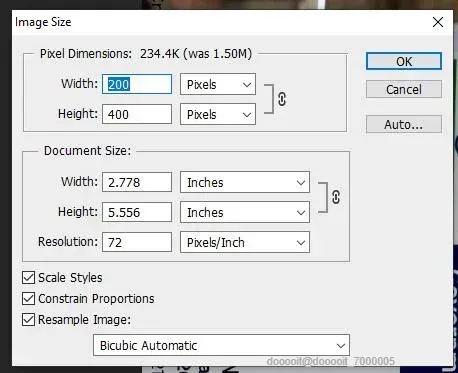Toggle the Scale Styles checkbox

[x=28, y=277]
